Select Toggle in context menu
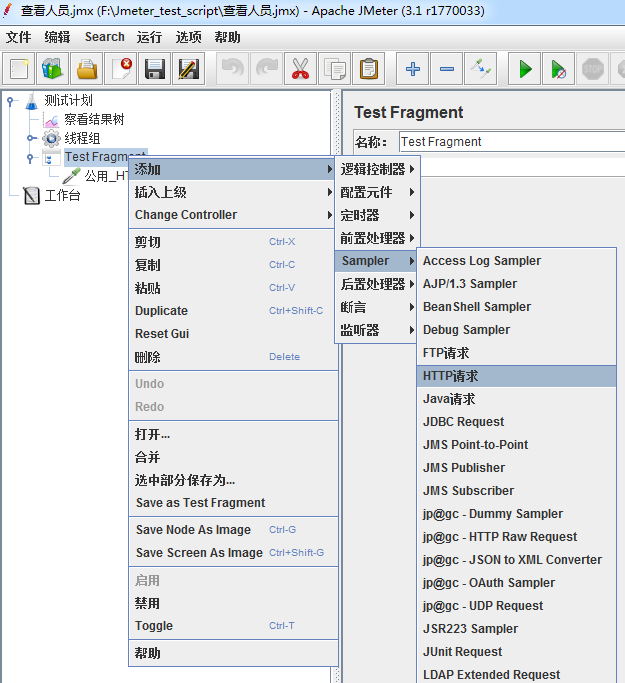The height and width of the screenshot is (683, 625). [233, 626]
